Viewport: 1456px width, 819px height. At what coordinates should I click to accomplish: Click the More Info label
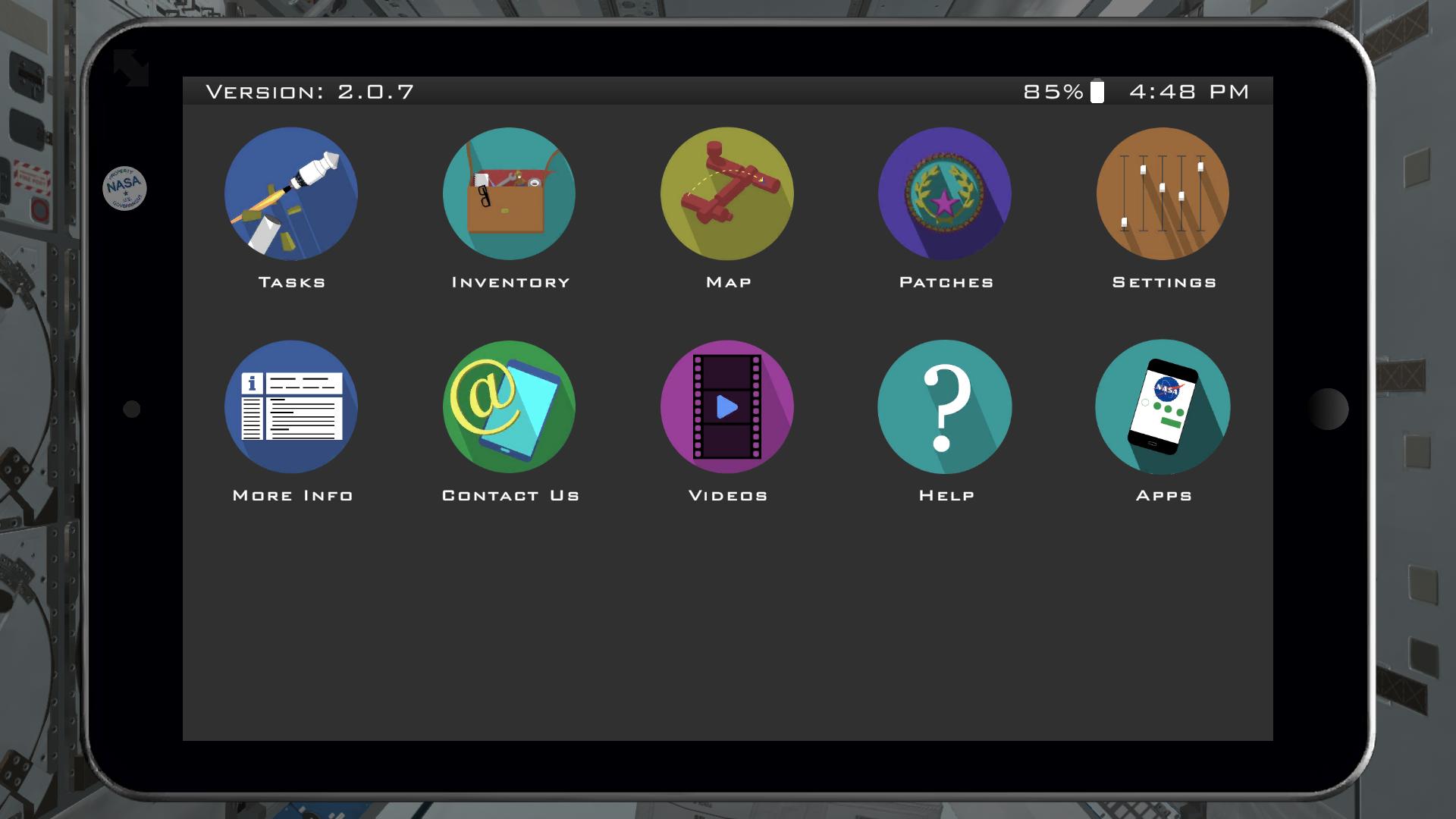tap(293, 495)
